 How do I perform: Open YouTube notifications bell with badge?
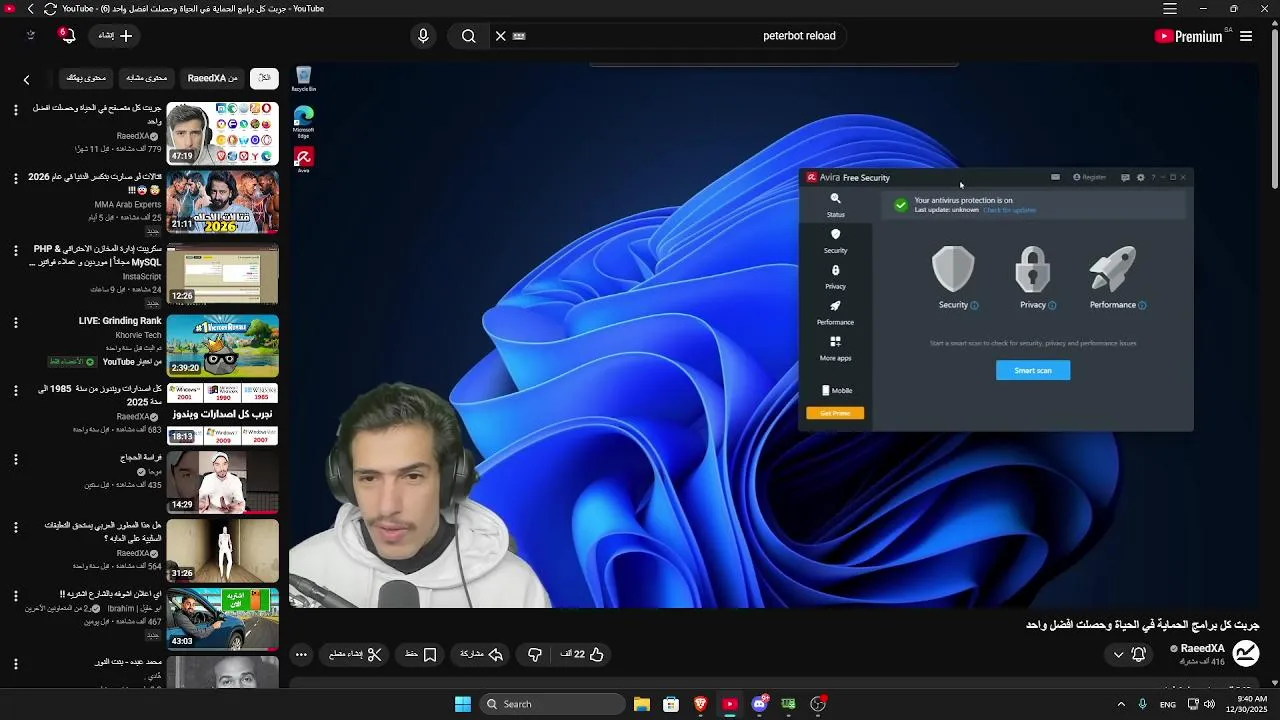67,36
